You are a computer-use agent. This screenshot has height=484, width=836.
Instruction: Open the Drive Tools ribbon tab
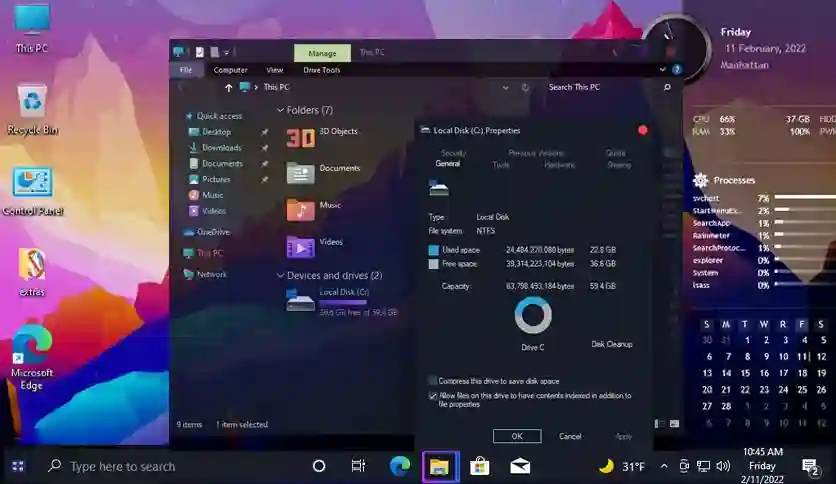click(321, 70)
